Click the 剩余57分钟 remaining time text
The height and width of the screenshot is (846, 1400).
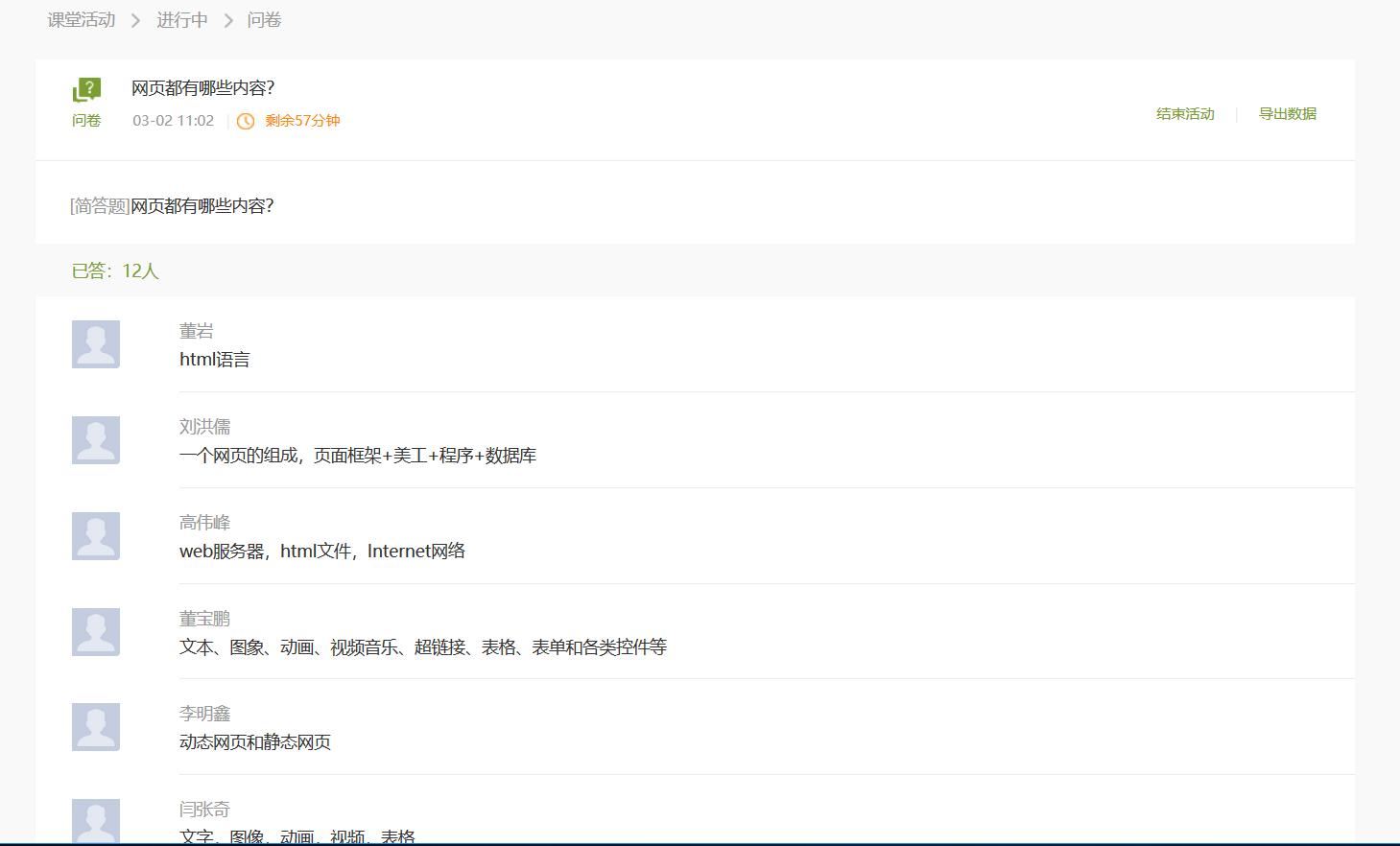pos(302,121)
